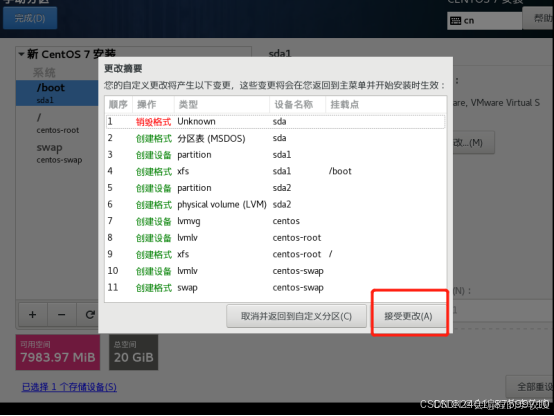Add a mount point with plus button
Screen dimensions: 554x416
click(x=33, y=315)
